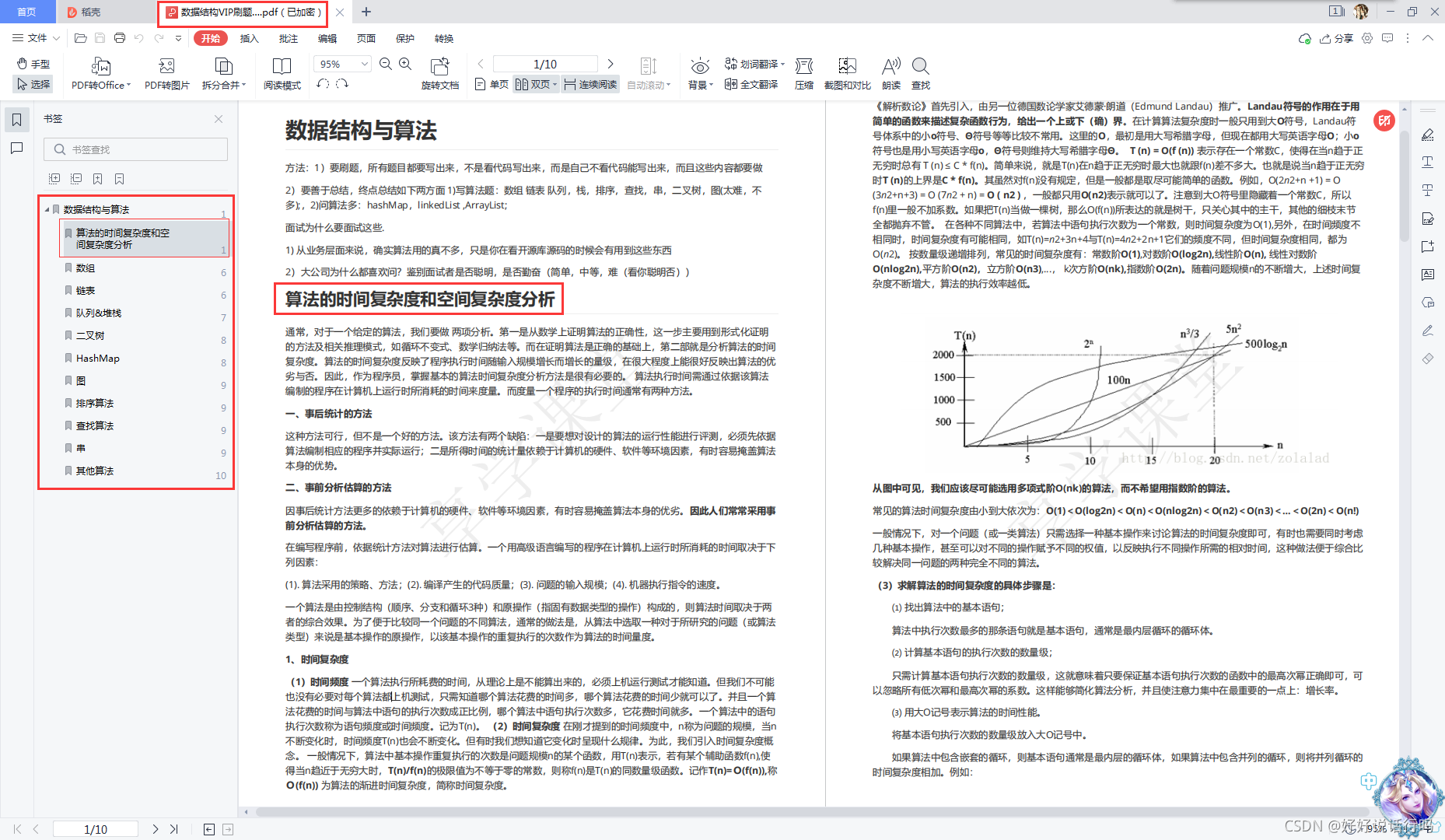Open 阅读模式 reading mode
This screenshot has width=1445, height=840.
pos(282,73)
